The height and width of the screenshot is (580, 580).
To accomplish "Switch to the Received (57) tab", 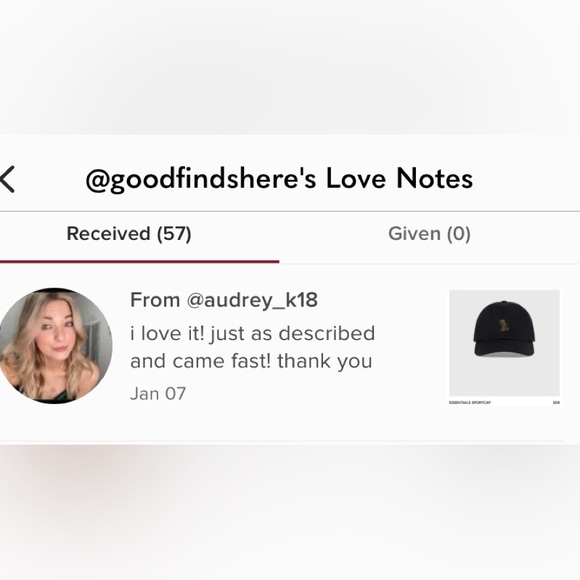I will pyautogui.click(x=129, y=234).
